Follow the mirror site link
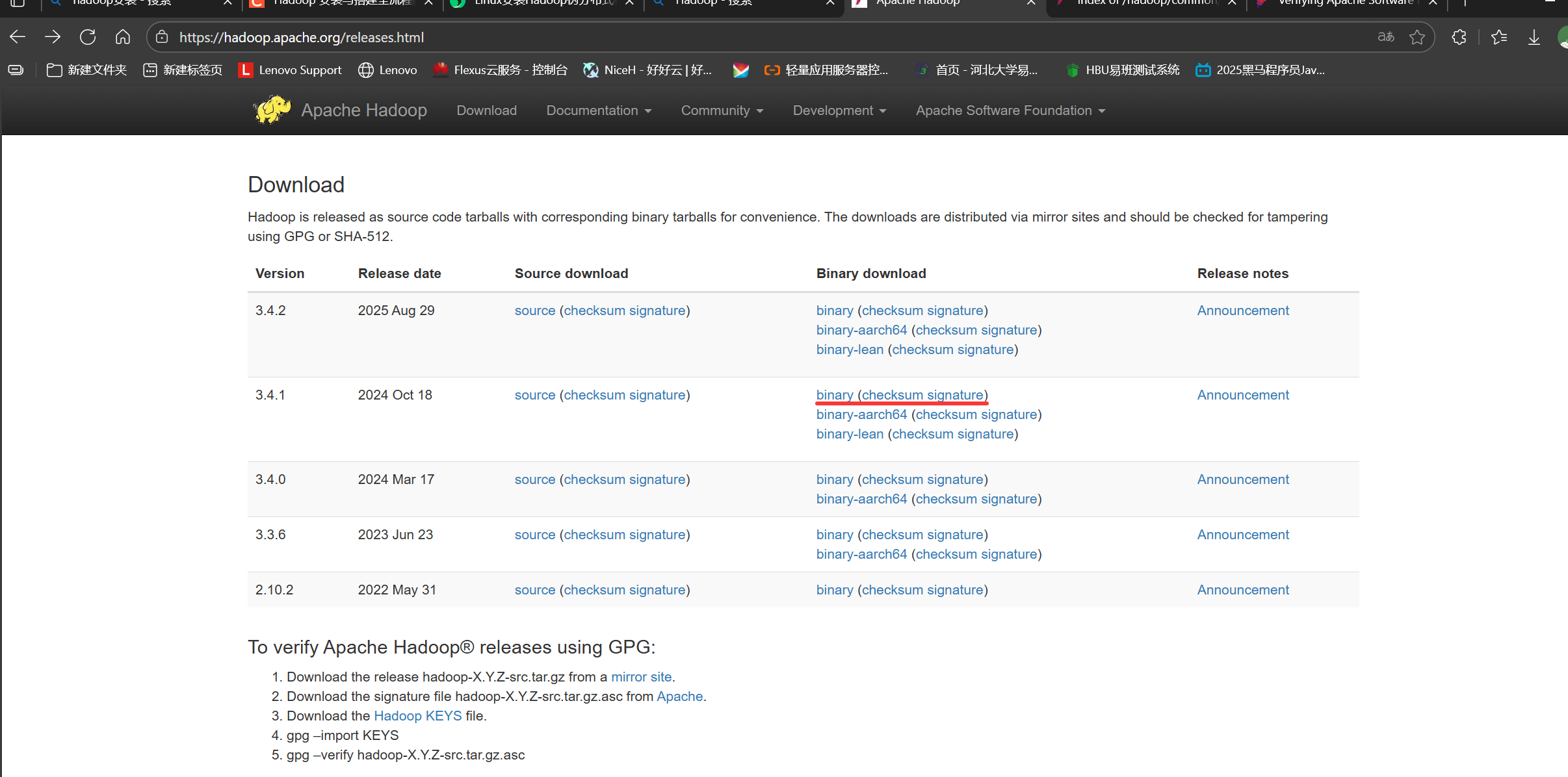Screen dimensions: 1568x777 tap(641, 677)
